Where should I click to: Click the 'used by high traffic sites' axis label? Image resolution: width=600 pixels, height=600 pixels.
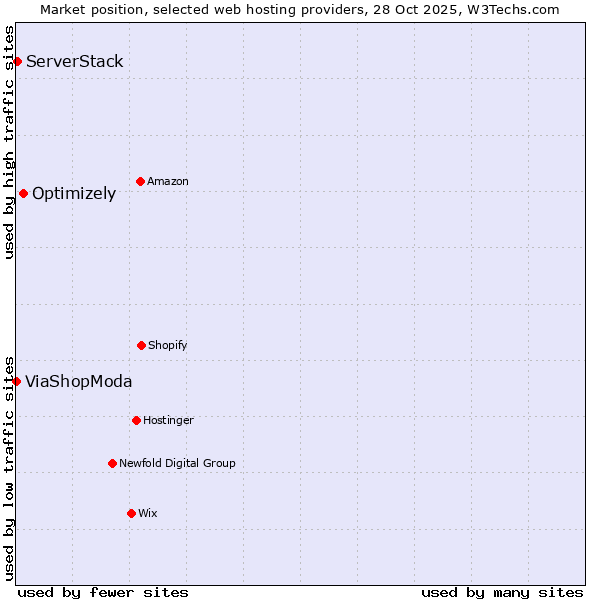click(x=9, y=142)
